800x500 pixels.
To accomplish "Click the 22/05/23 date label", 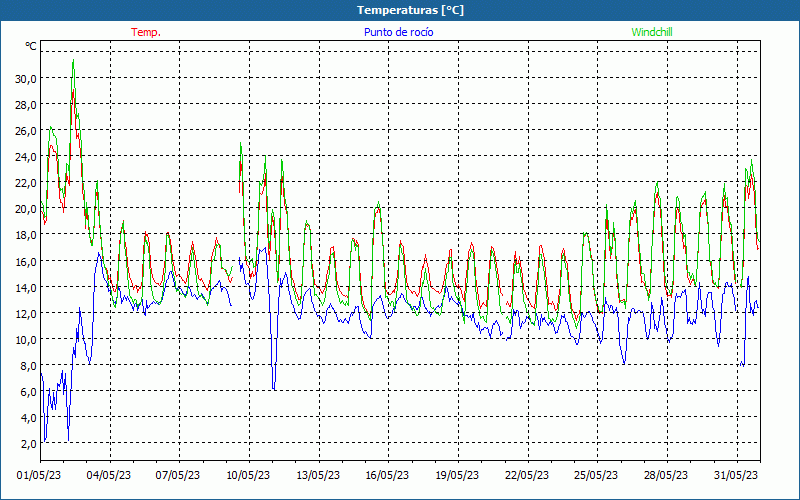I will coord(527,475).
